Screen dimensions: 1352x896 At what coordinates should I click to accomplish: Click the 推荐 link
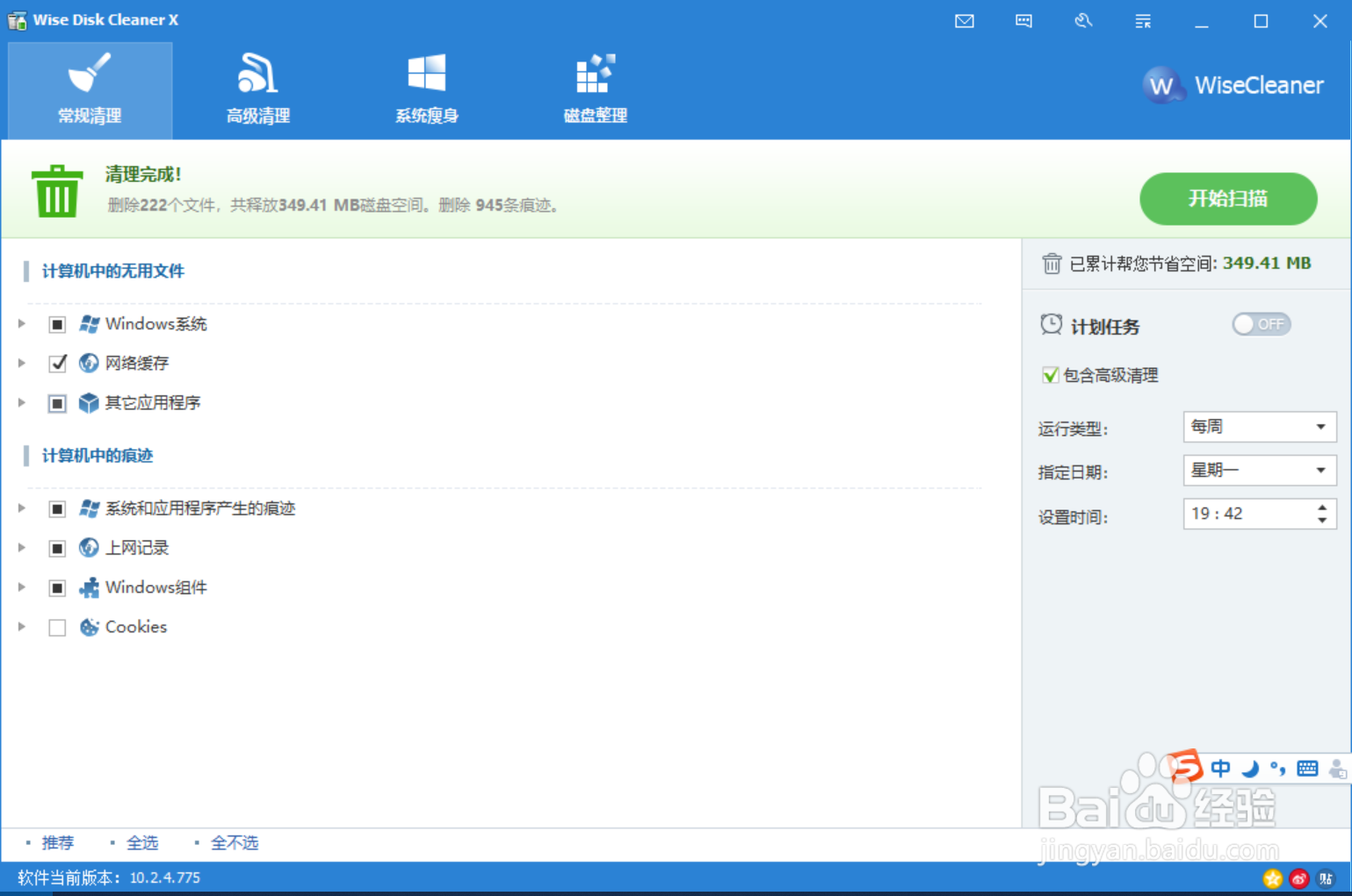[58, 842]
